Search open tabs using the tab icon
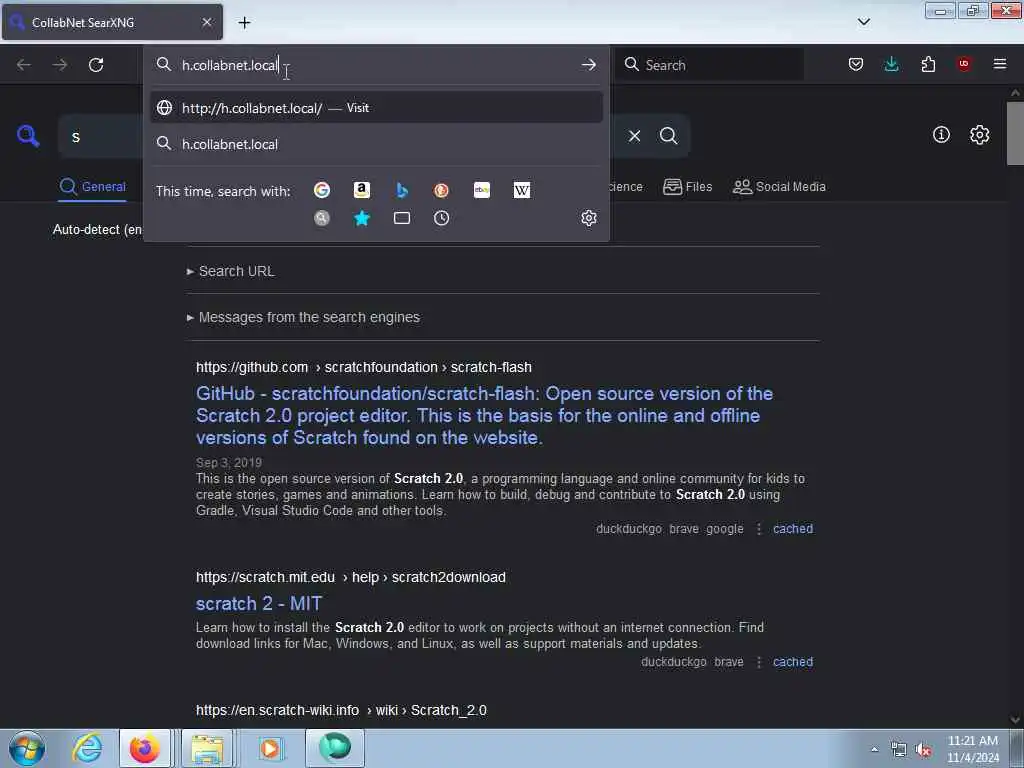 point(402,218)
